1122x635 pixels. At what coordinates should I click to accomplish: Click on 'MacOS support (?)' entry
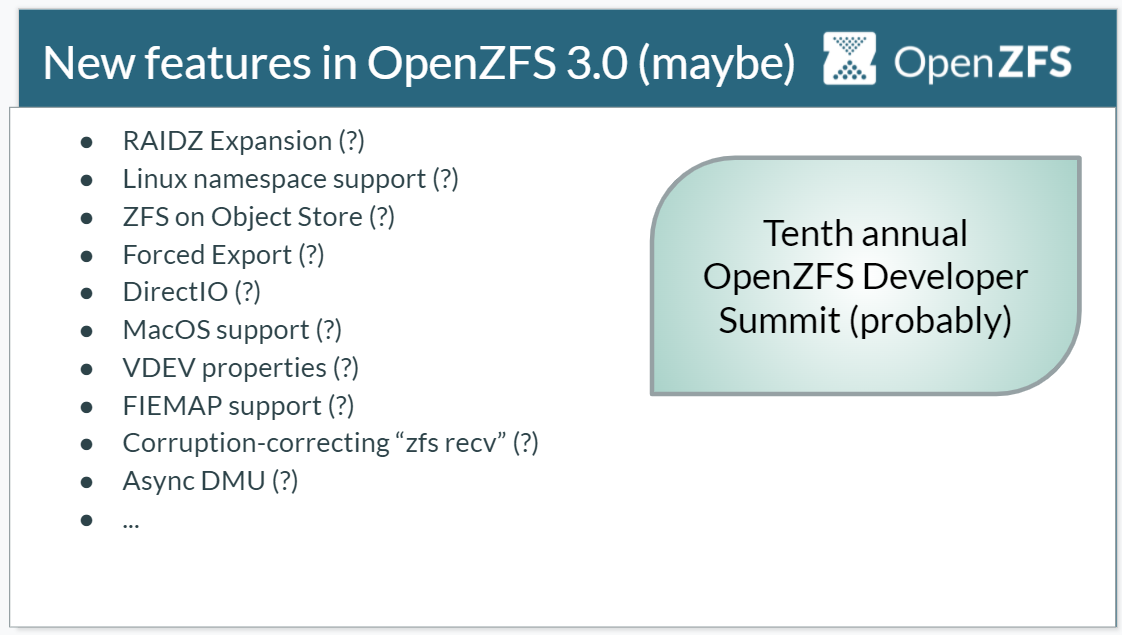click(233, 330)
